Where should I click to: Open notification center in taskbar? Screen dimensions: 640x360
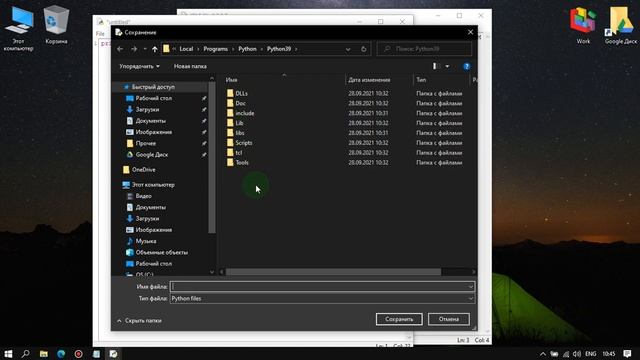pos(627,353)
